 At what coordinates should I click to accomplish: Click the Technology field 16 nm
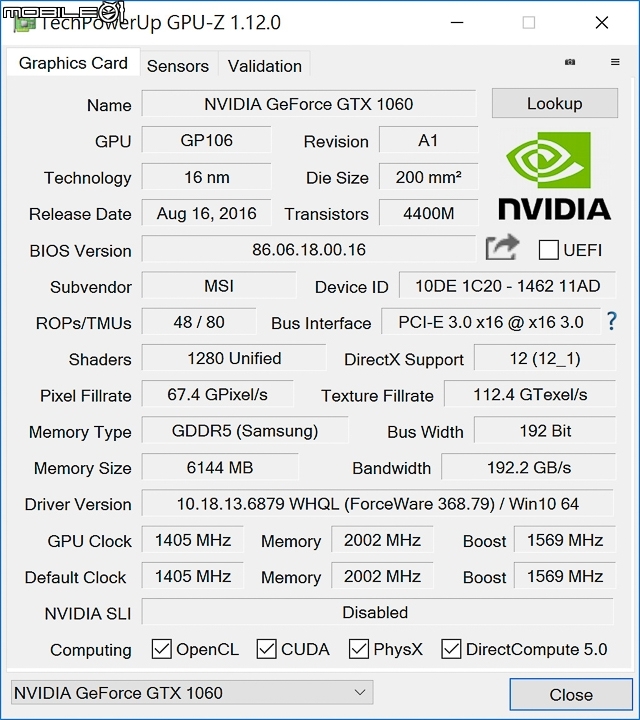click(207, 177)
